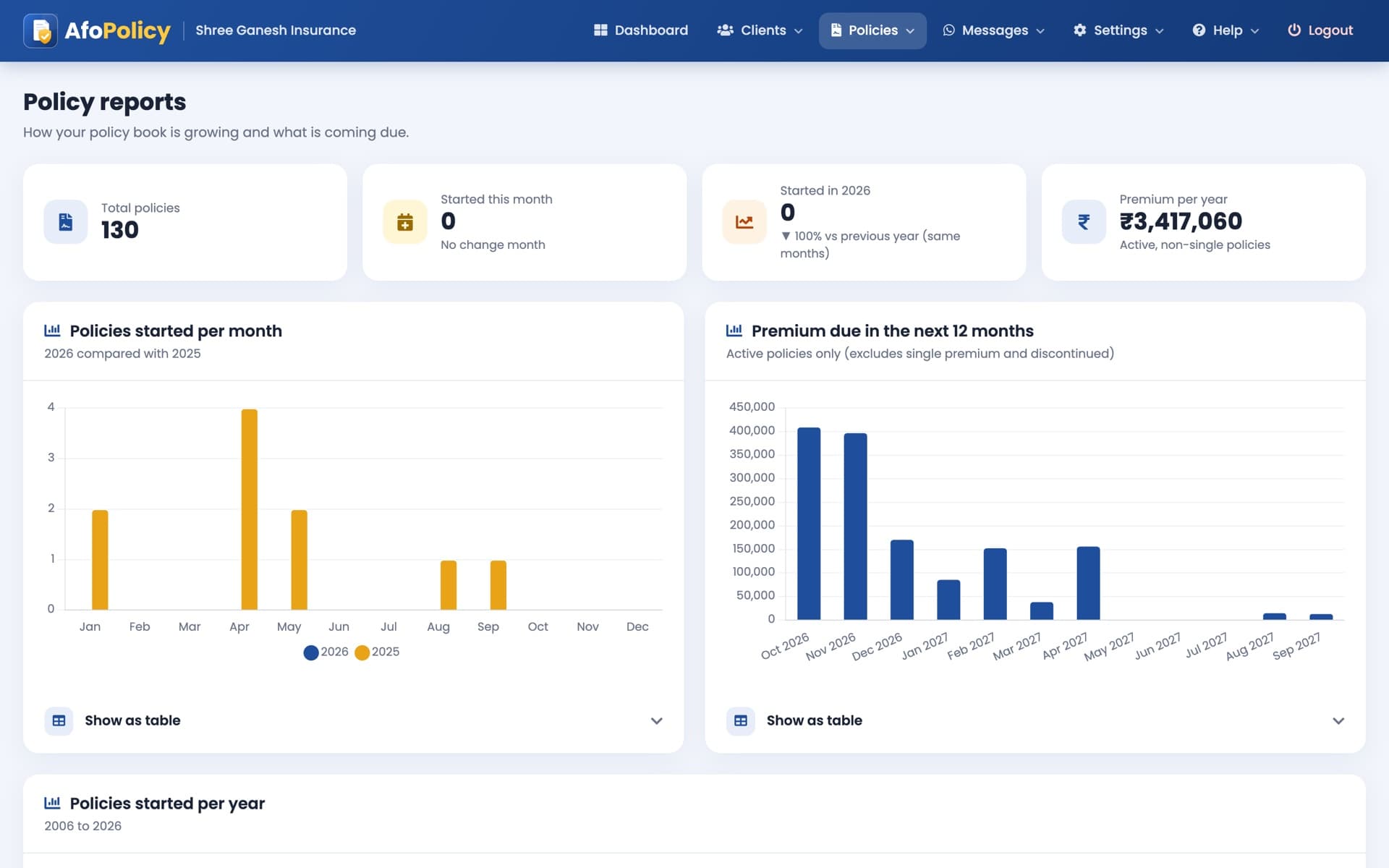The width and height of the screenshot is (1389, 868).
Task: Click the Help question mark icon
Action: 1199,30
